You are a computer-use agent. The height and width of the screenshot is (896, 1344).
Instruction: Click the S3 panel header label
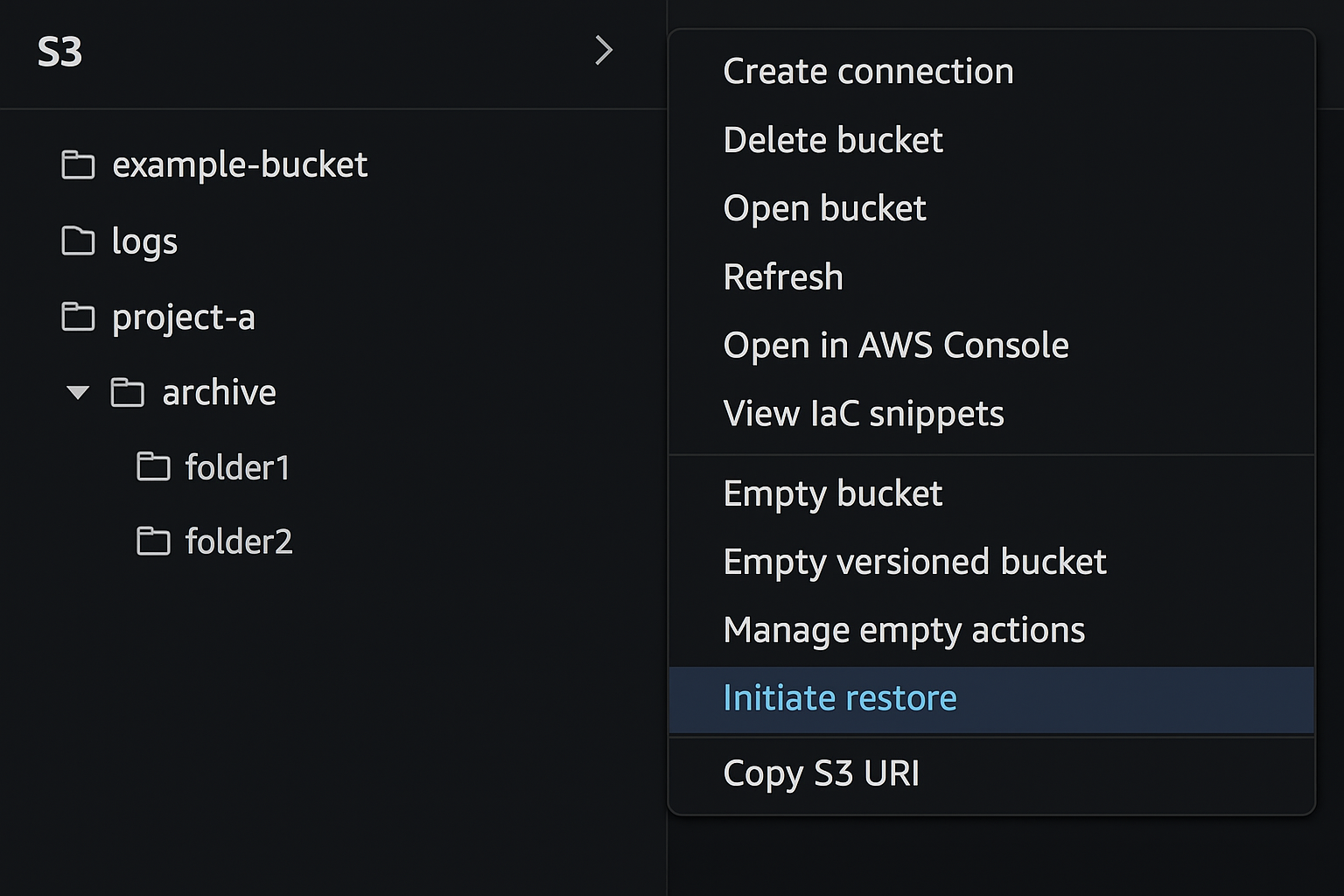[59, 51]
